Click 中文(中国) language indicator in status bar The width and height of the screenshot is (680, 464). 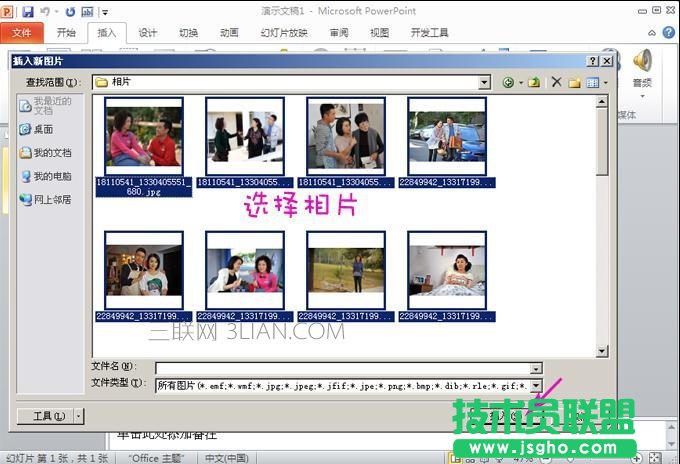(226, 458)
